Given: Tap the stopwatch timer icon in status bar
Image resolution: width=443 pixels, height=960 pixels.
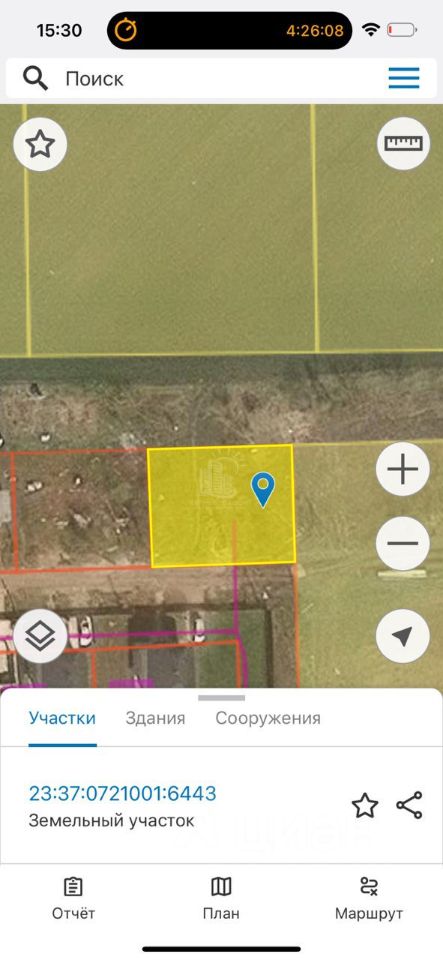Looking at the screenshot, I should pyautogui.click(x=126, y=30).
